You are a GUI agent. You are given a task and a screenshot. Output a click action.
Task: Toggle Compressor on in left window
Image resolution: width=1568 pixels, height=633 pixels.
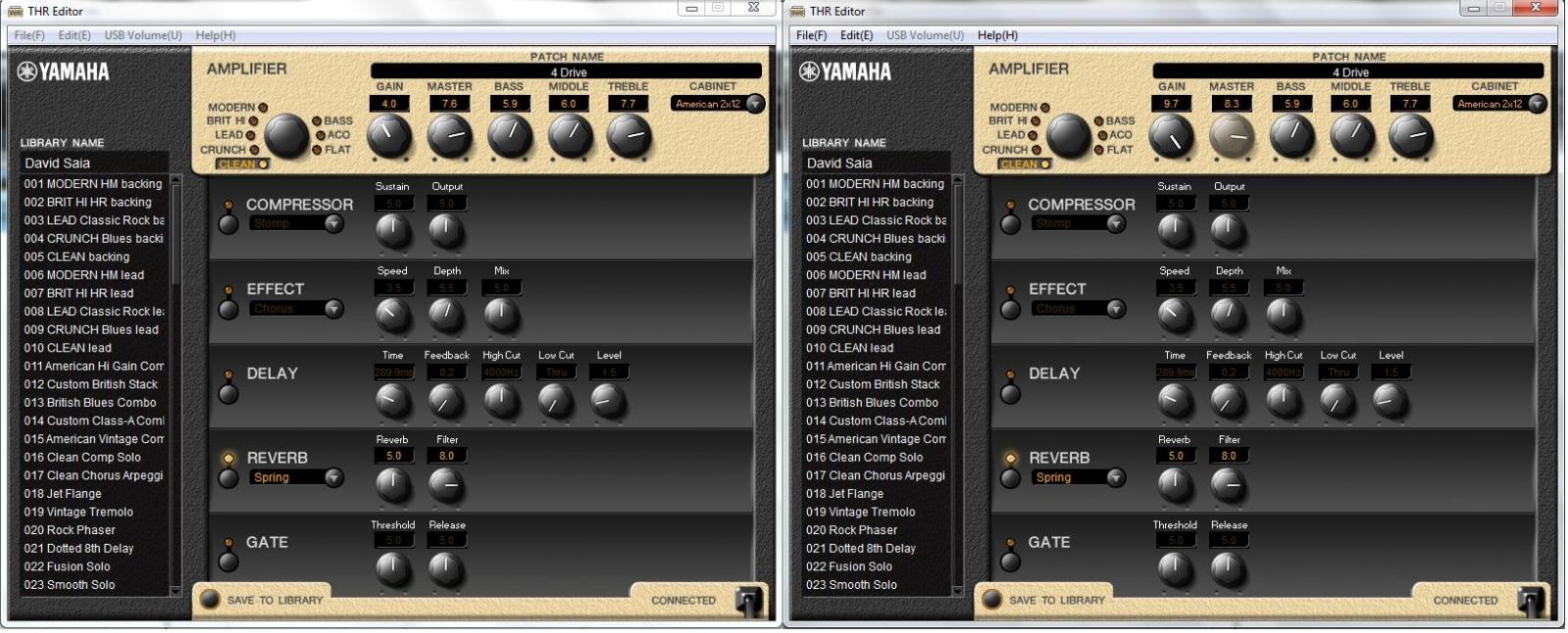click(228, 224)
